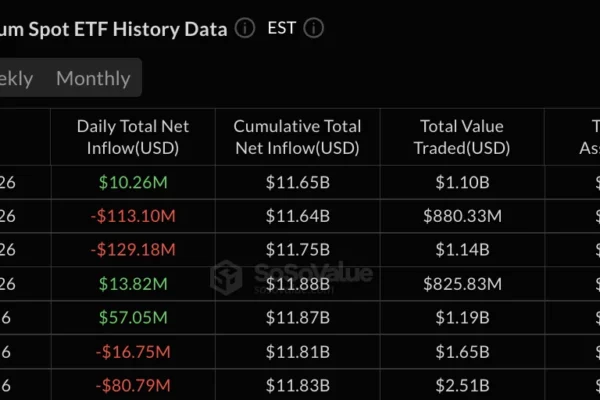The width and height of the screenshot is (600, 400).
Task: Click the $11.65B cumulative inflow value
Action: click(x=296, y=183)
